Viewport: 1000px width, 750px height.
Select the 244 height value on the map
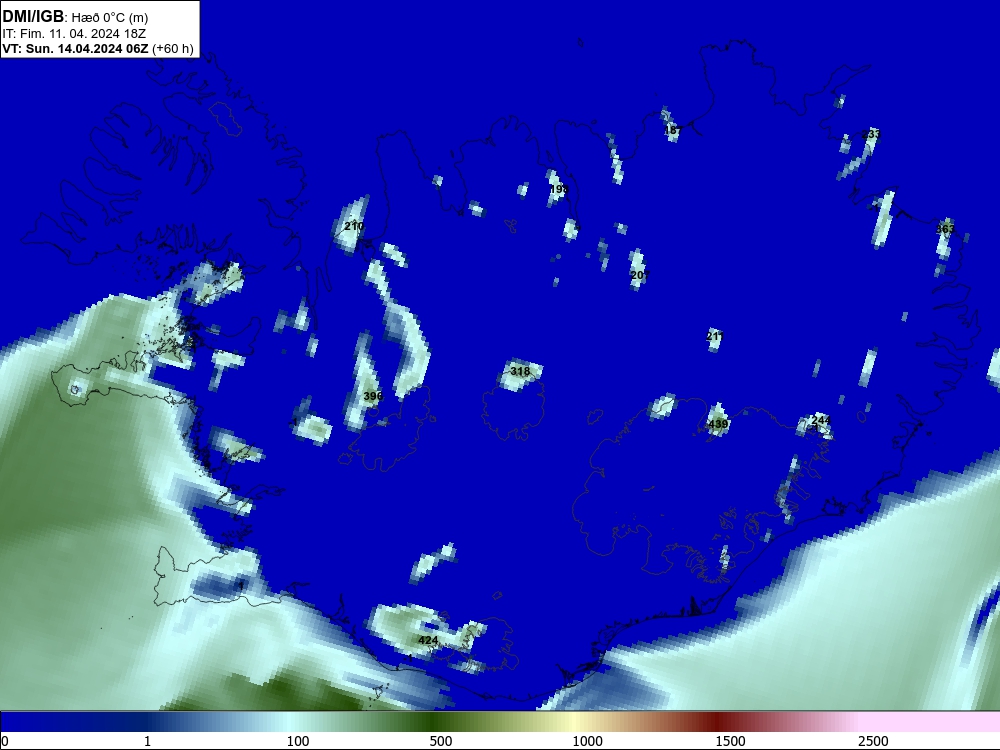click(x=821, y=420)
